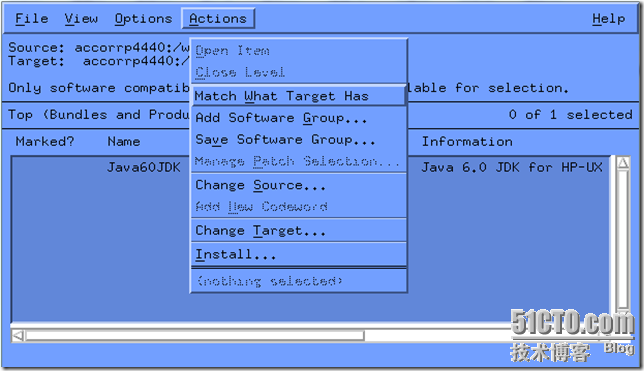Click the vertical scrollbar track

pyautogui.click(x=623, y=239)
